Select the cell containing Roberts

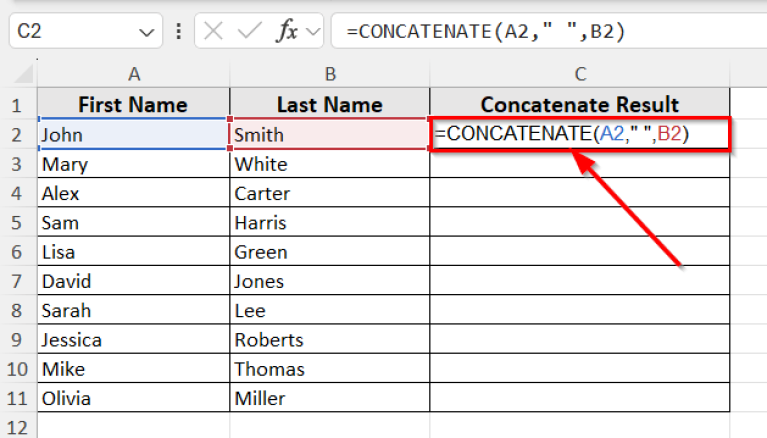[329, 340]
